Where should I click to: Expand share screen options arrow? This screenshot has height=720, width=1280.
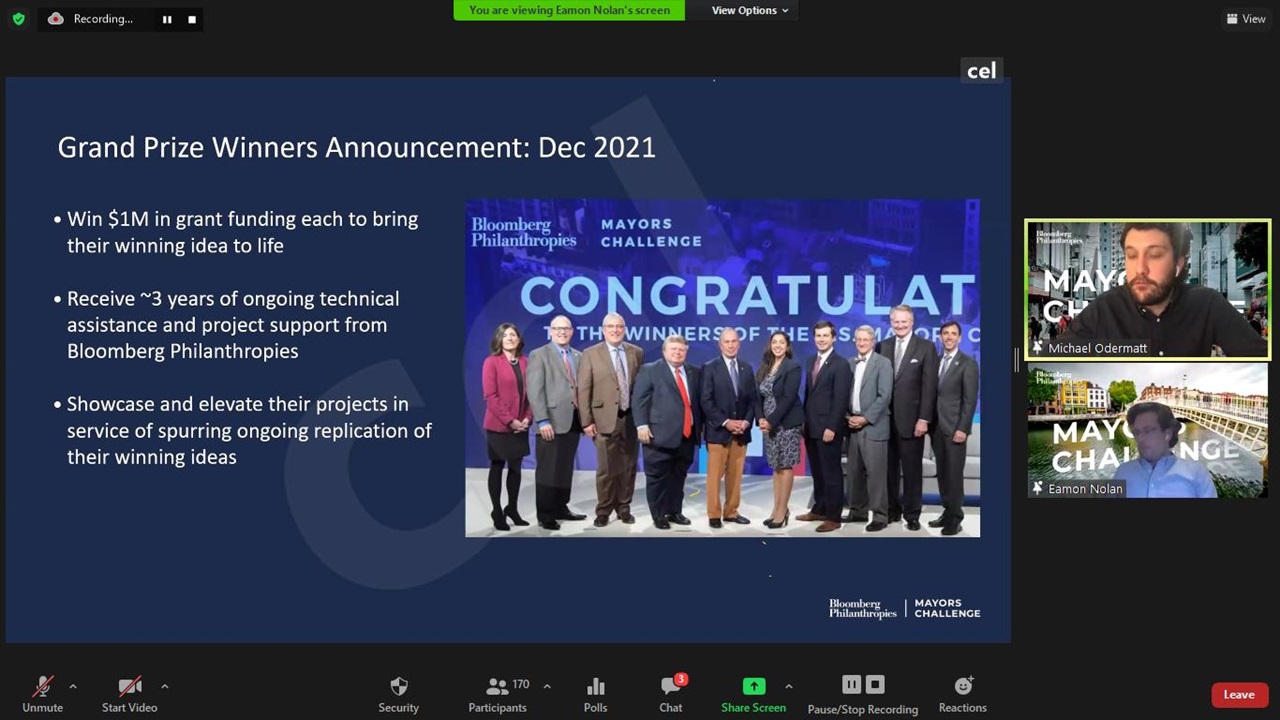pos(789,686)
